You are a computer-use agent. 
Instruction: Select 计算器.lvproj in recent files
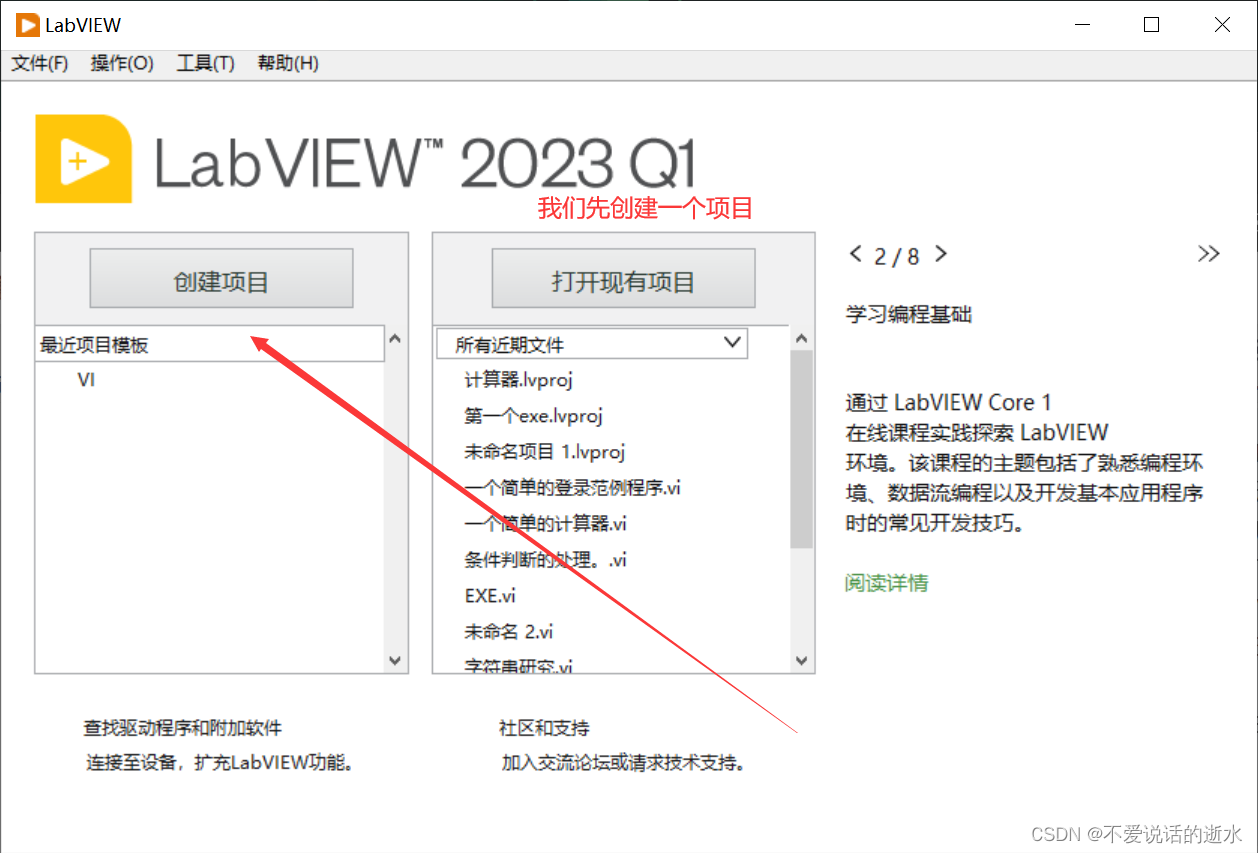518,380
